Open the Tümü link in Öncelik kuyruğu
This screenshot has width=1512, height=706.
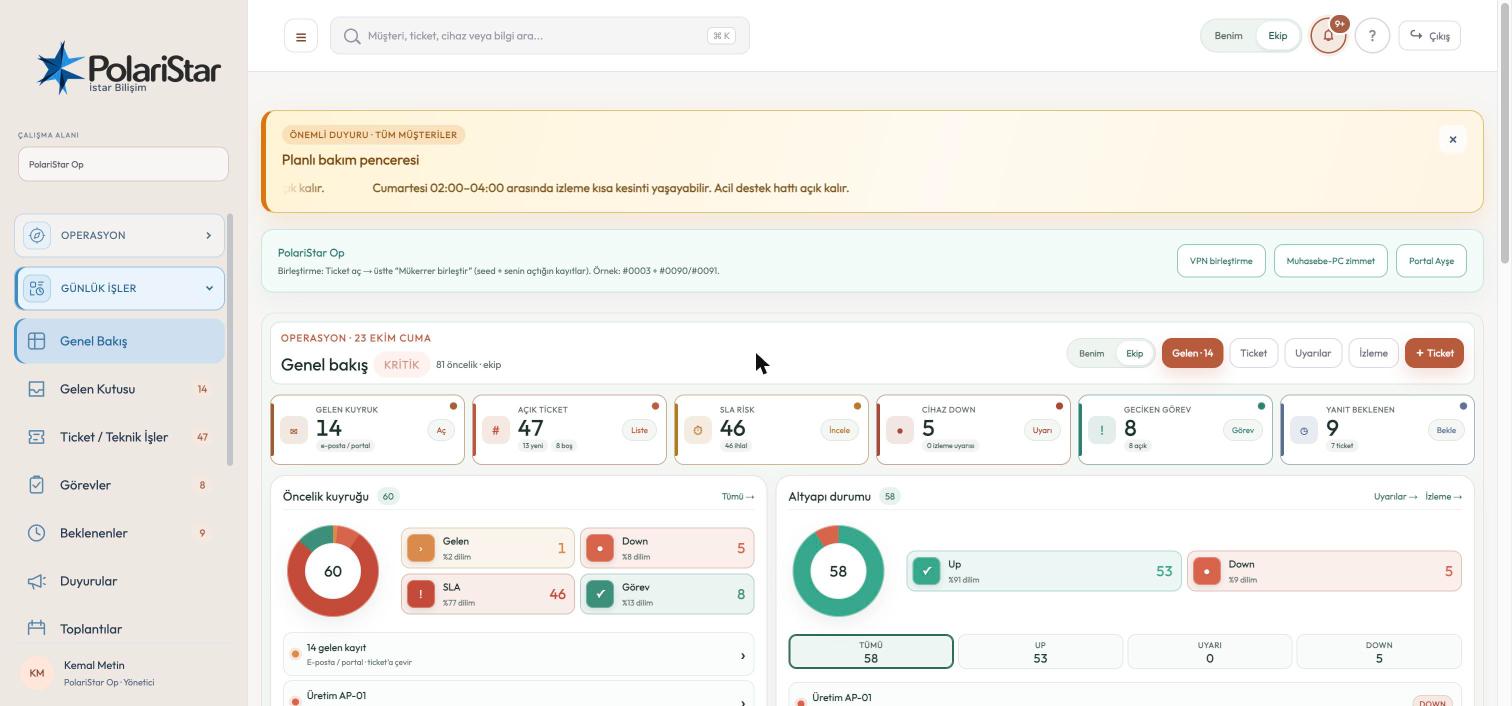pyautogui.click(x=738, y=496)
